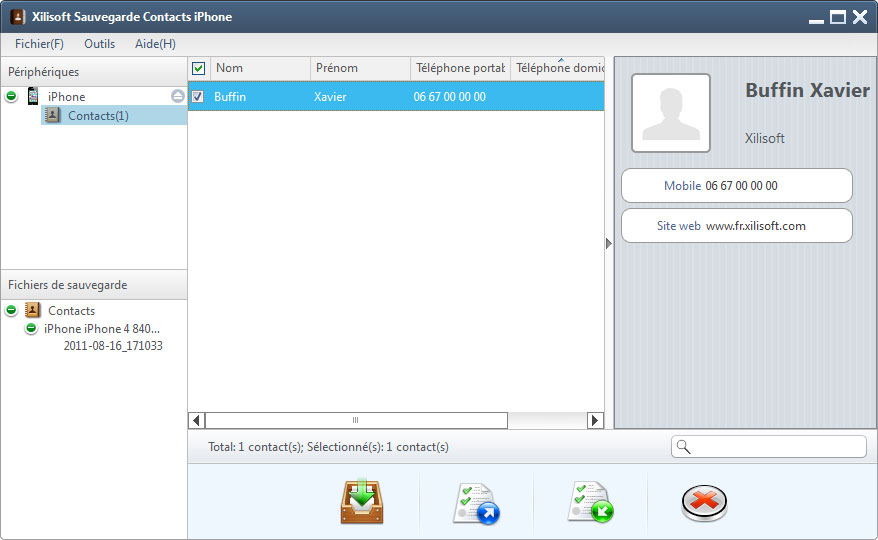
Task: Select the iPhone device tree item
Action: tap(66, 96)
